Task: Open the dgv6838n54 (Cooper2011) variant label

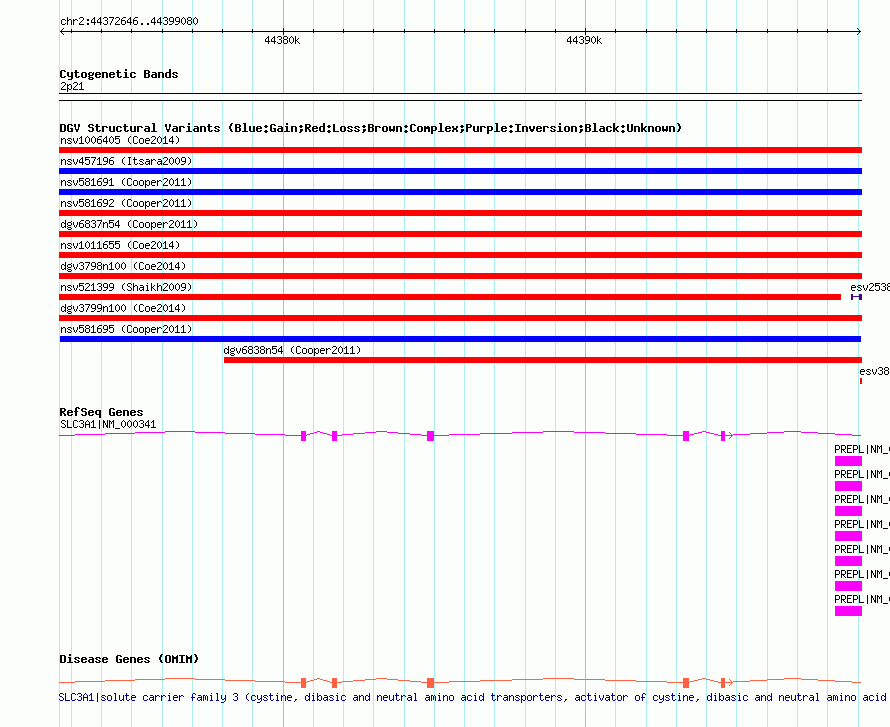Action: coord(292,350)
